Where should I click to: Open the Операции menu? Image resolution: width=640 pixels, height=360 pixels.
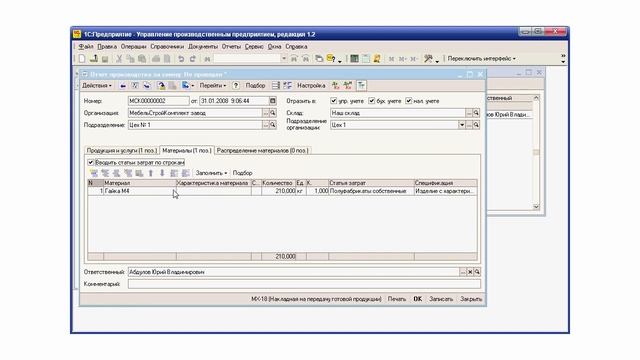click(133, 47)
